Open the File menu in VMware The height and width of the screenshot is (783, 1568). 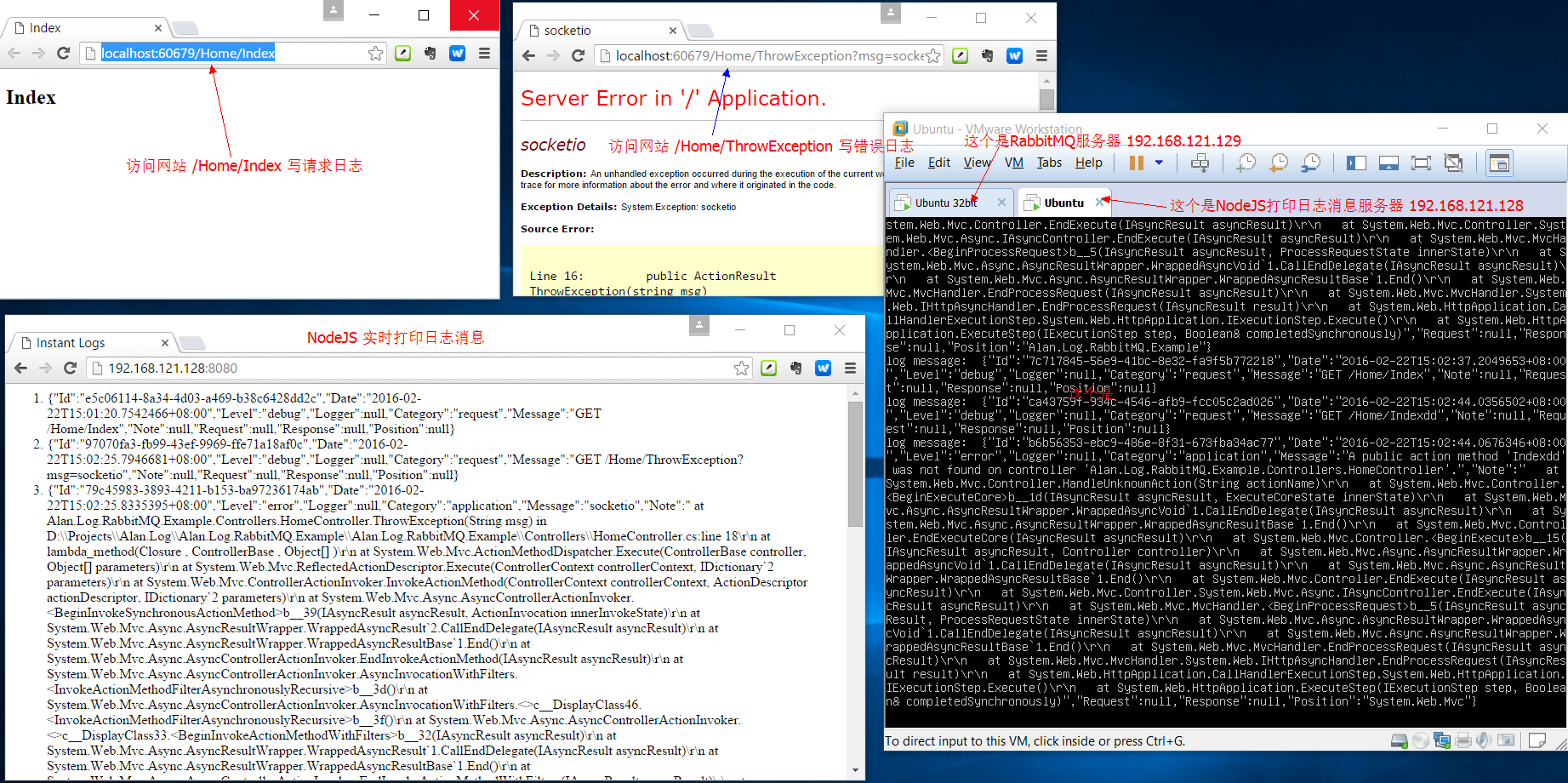[x=904, y=163]
